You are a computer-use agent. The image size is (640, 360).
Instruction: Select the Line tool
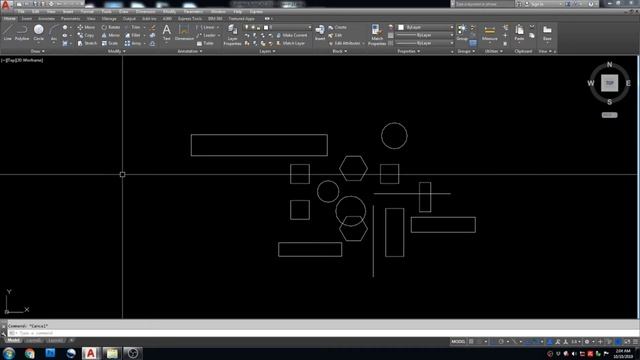pyautogui.click(x=8, y=32)
